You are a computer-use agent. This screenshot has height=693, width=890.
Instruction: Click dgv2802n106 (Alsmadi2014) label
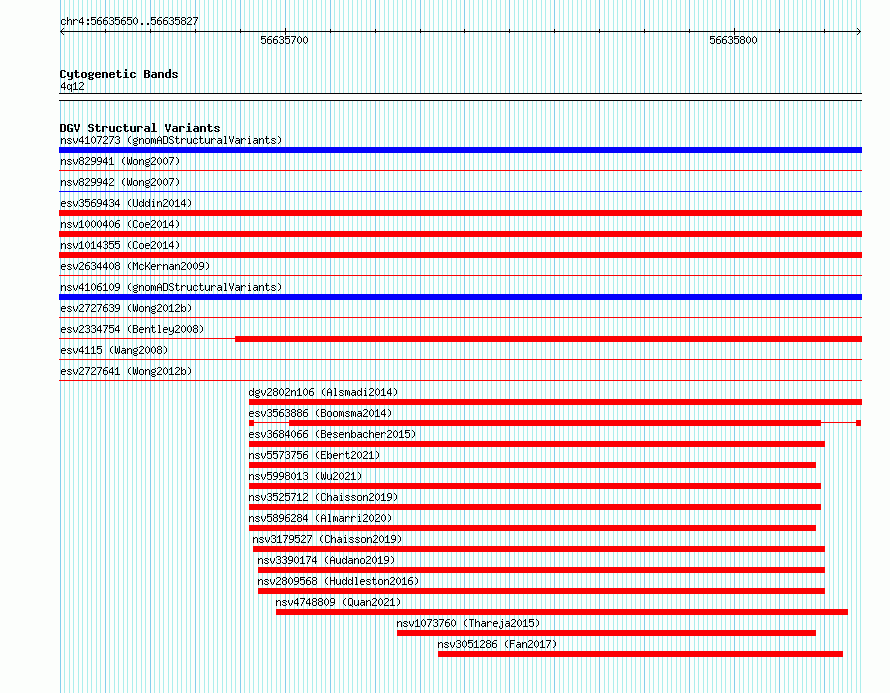(324, 392)
